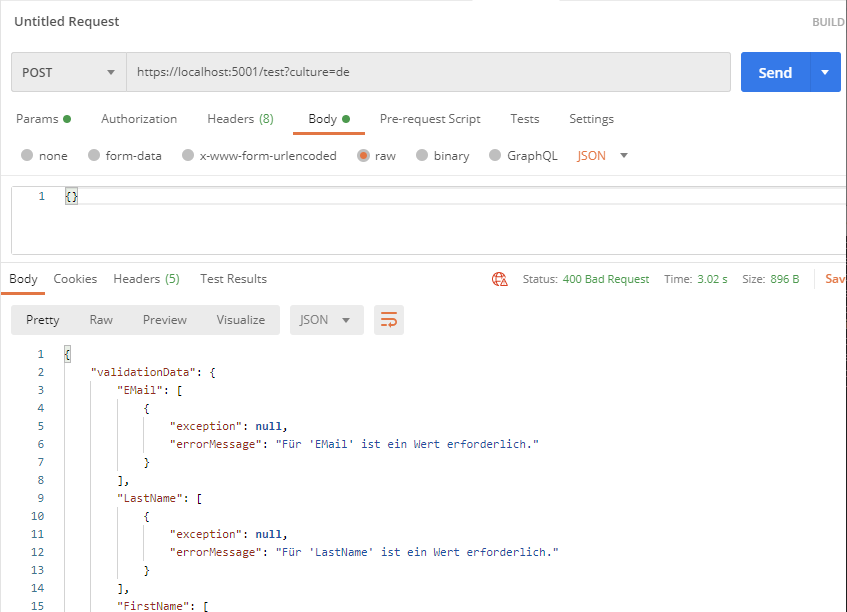Open the response JSON format dropdown
The image size is (847, 612).
(x=326, y=320)
